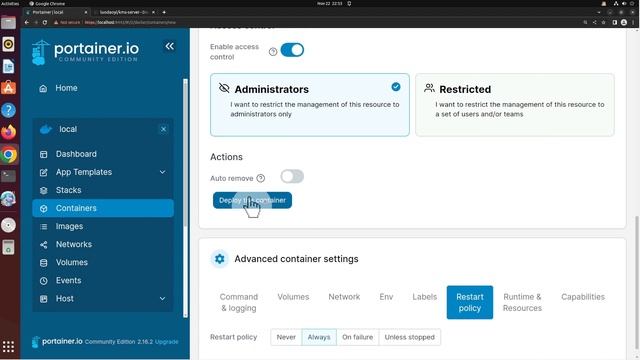Click the Images list icon

pyautogui.click(x=43, y=227)
